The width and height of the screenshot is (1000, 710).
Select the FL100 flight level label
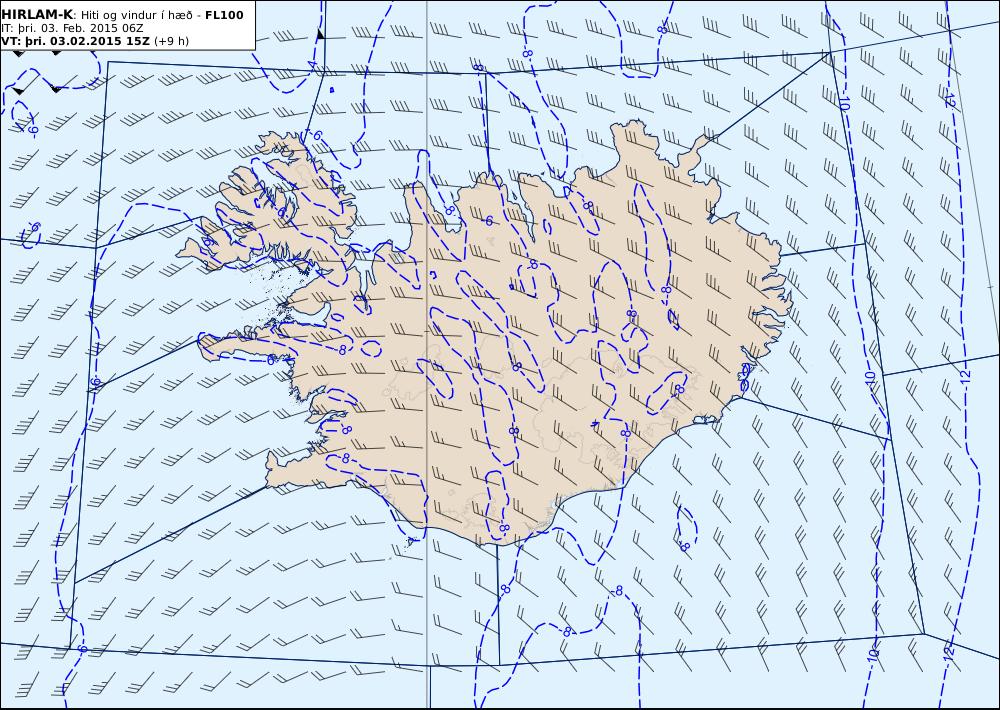pyautogui.click(x=224, y=15)
